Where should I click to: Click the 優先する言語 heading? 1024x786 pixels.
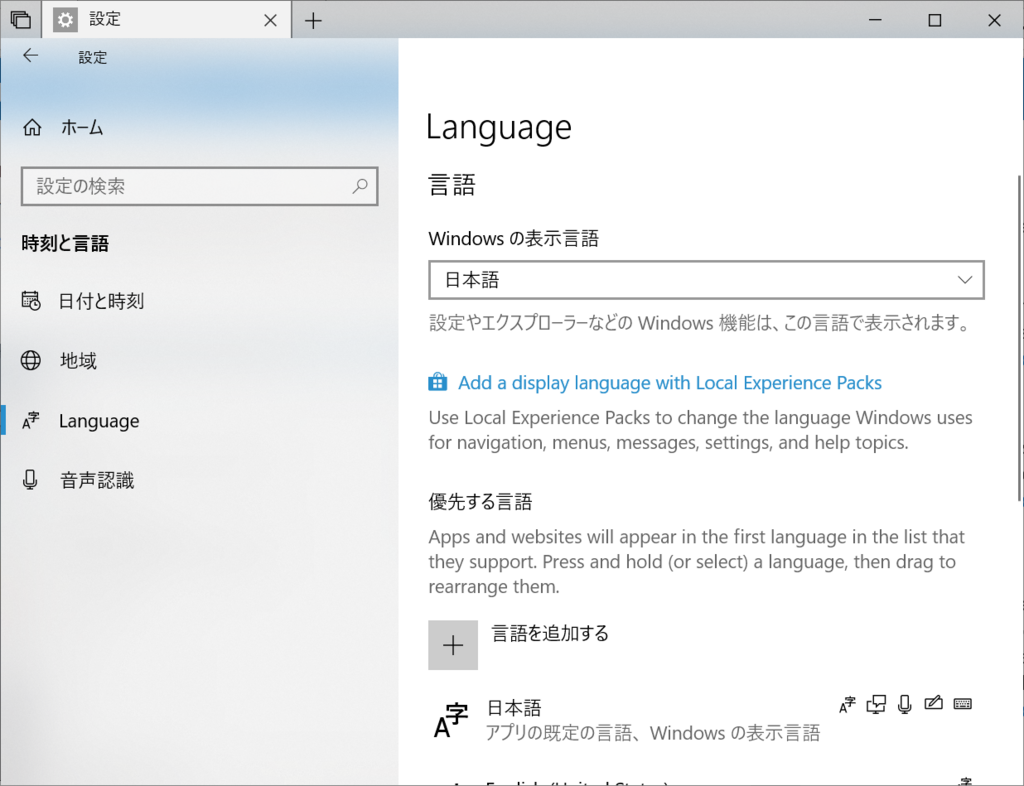[480, 502]
